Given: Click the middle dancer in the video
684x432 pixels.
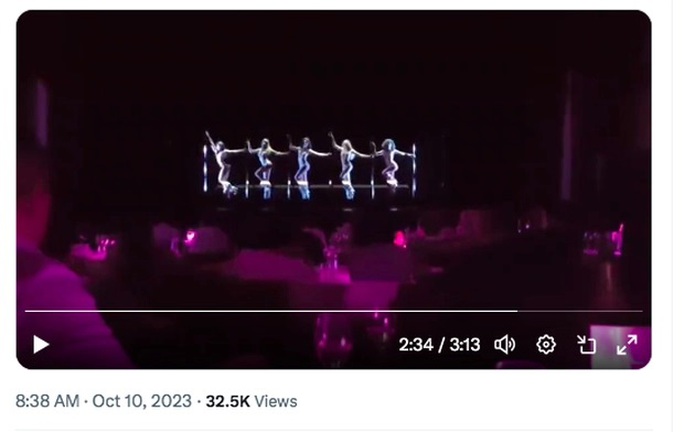Looking at the screenshot, I should click(x=304, y=167).
